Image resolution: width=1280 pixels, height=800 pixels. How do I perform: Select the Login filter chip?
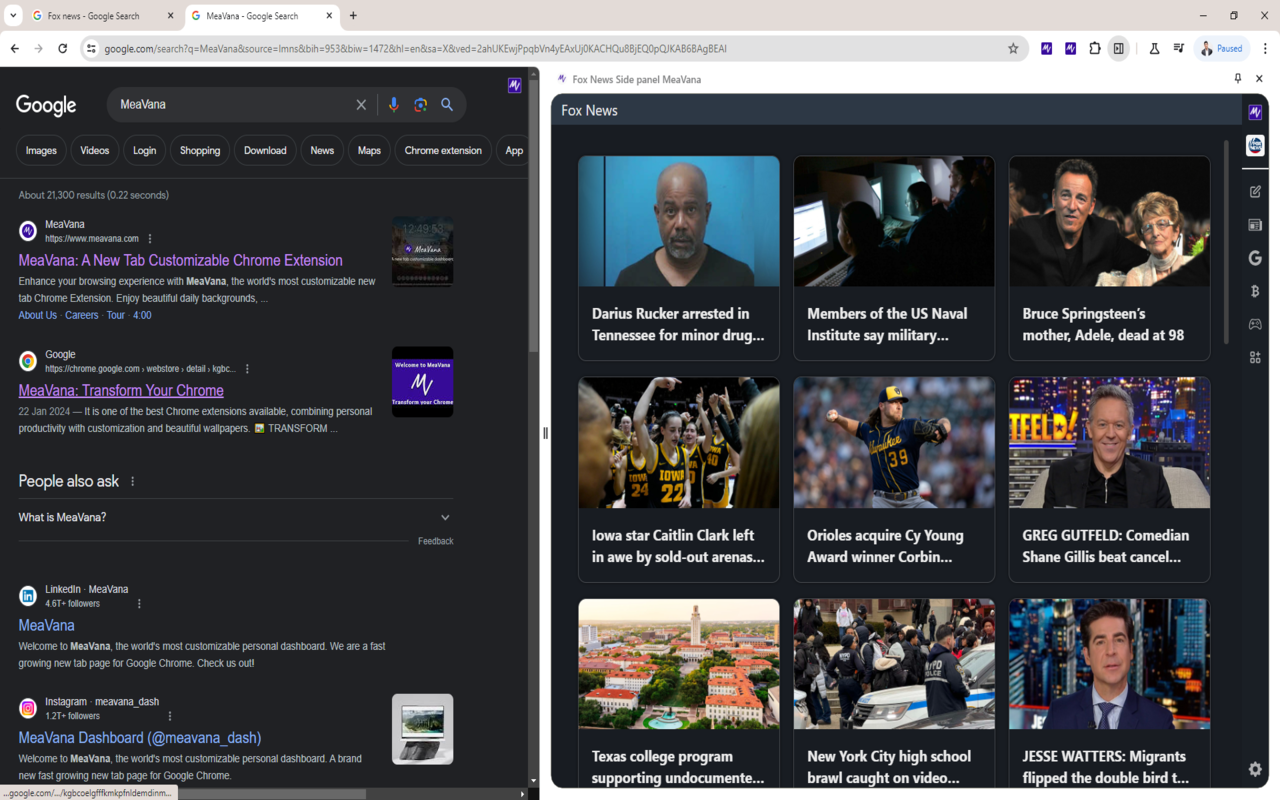[145, 150]
